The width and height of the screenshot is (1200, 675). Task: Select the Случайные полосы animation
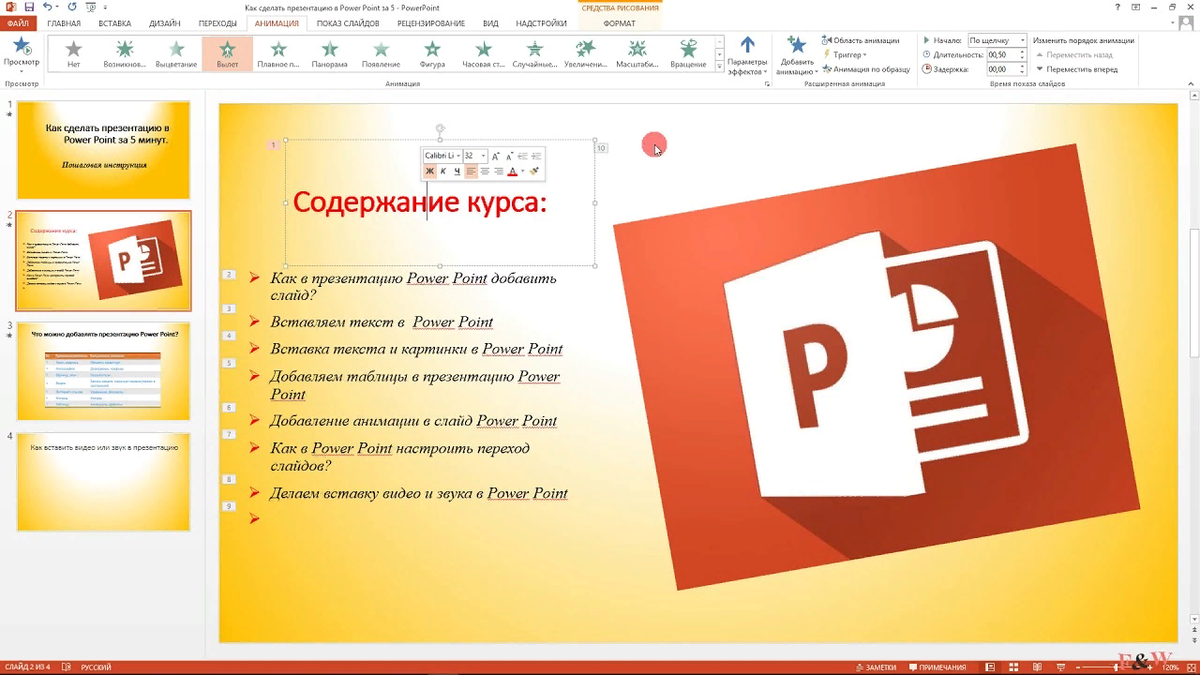534,53
